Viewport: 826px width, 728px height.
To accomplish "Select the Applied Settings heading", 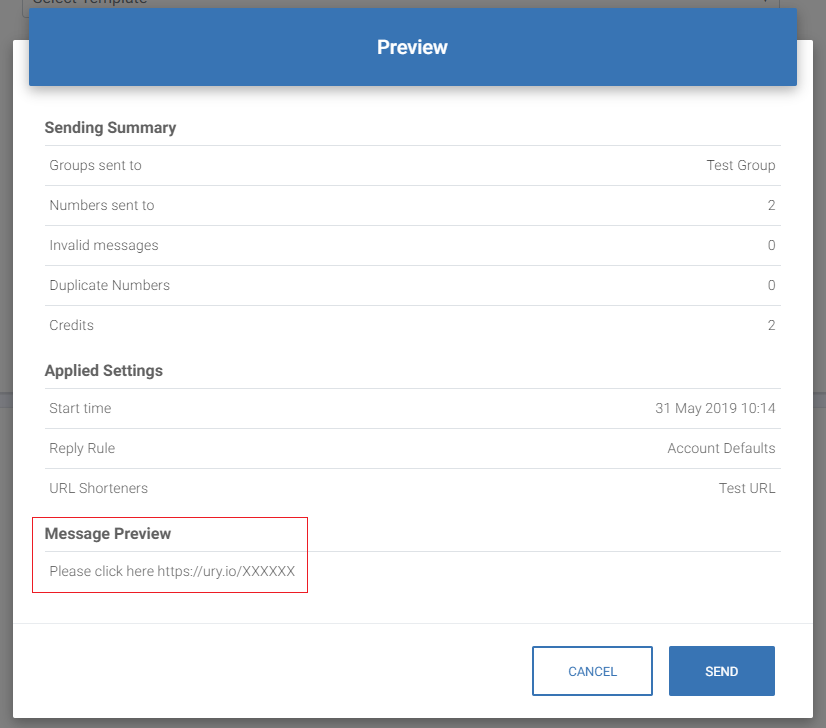I will click(x=103, y=370).
